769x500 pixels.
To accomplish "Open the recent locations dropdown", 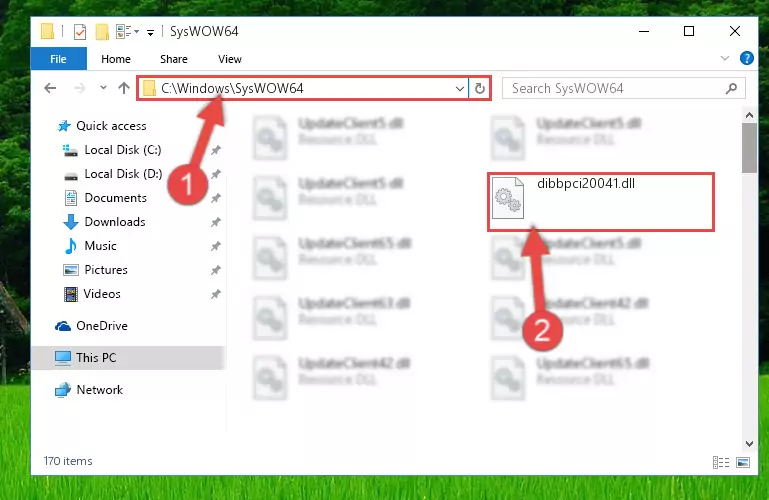I will 103,88.
